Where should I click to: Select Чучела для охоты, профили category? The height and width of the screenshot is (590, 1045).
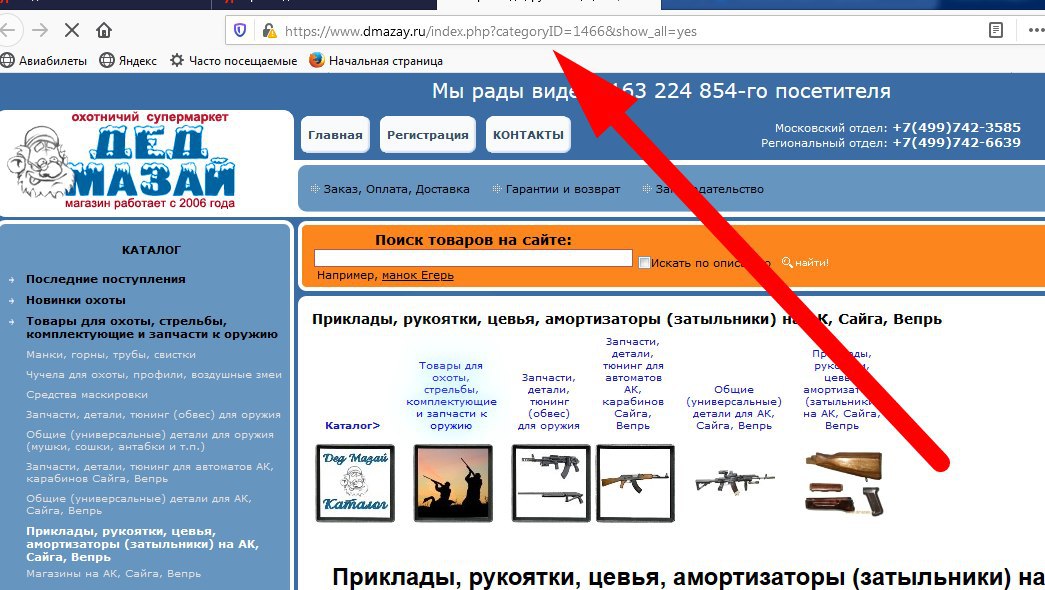coord(154,375)
